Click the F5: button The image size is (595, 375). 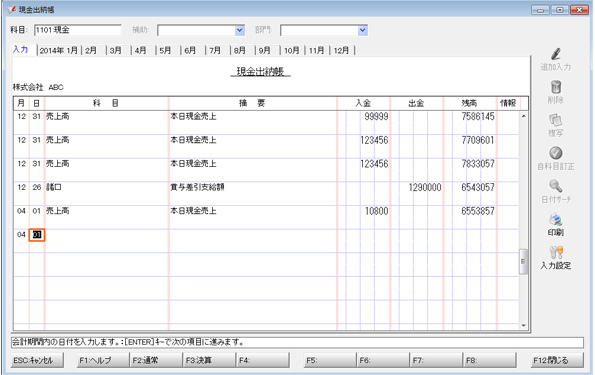tap(330, 360)
